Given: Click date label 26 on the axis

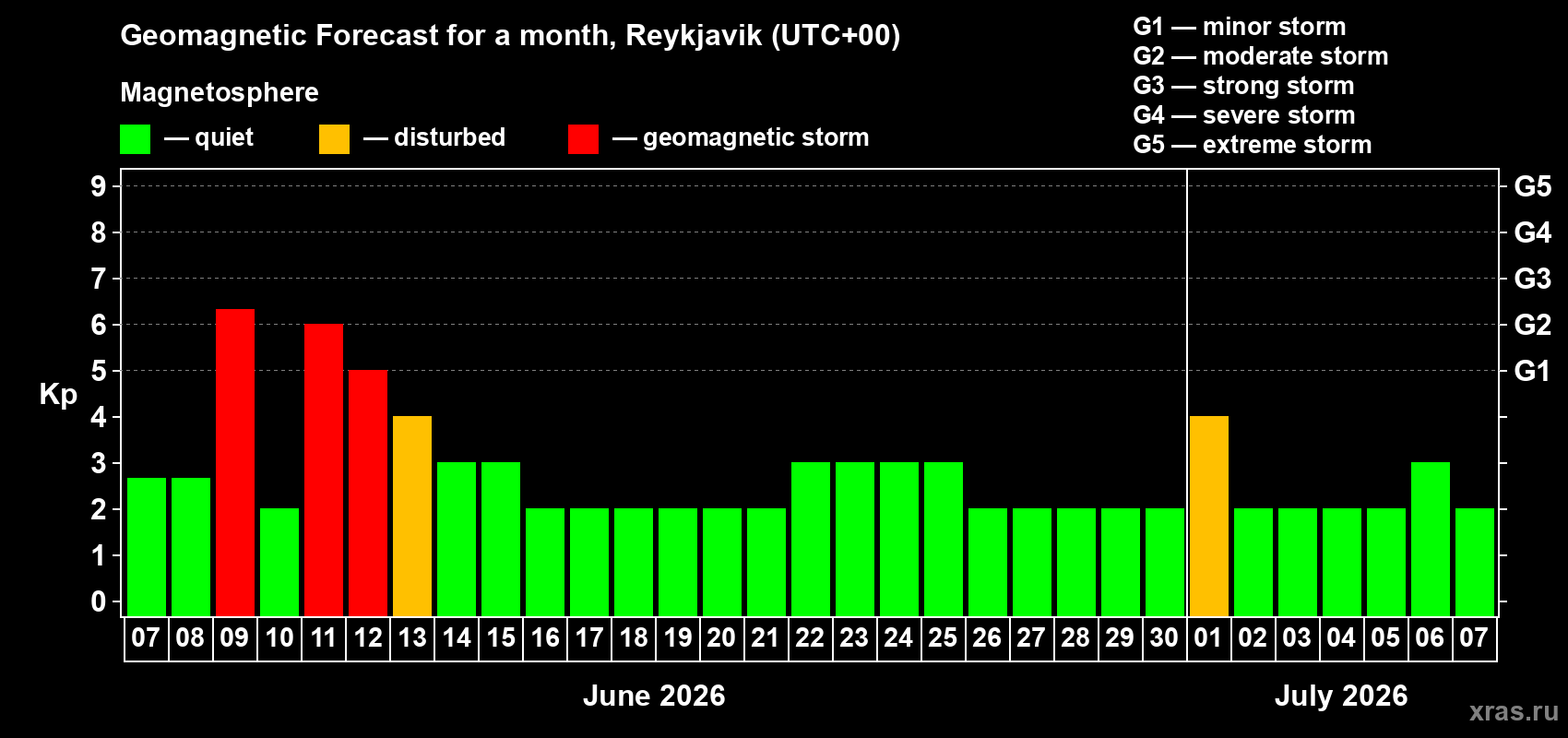Looking at the screenshot, I should tap(987, 638).
